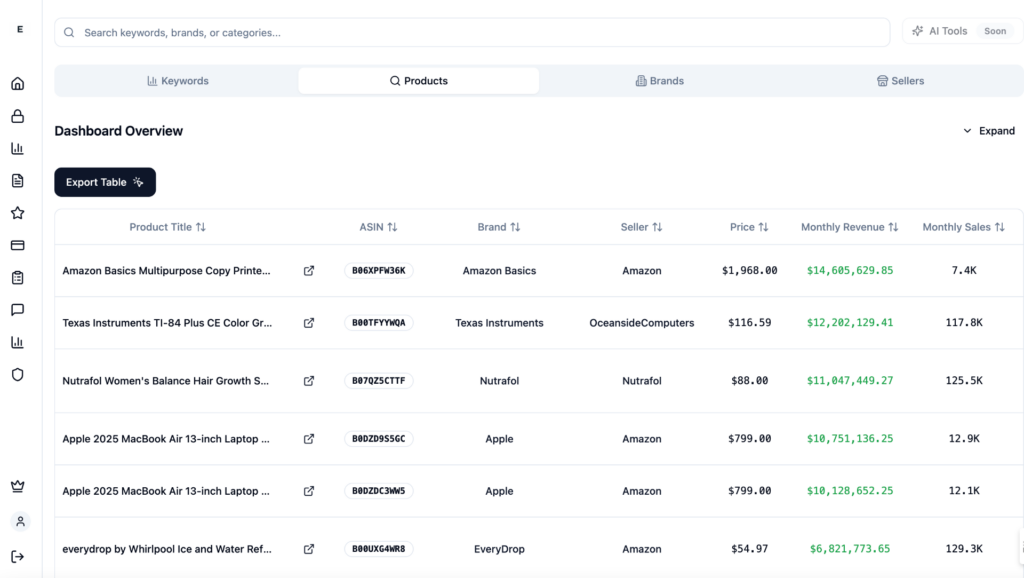Open the home icon in sidebar
The width and height of the screenshot is (1024, 578).
point(17,84)
